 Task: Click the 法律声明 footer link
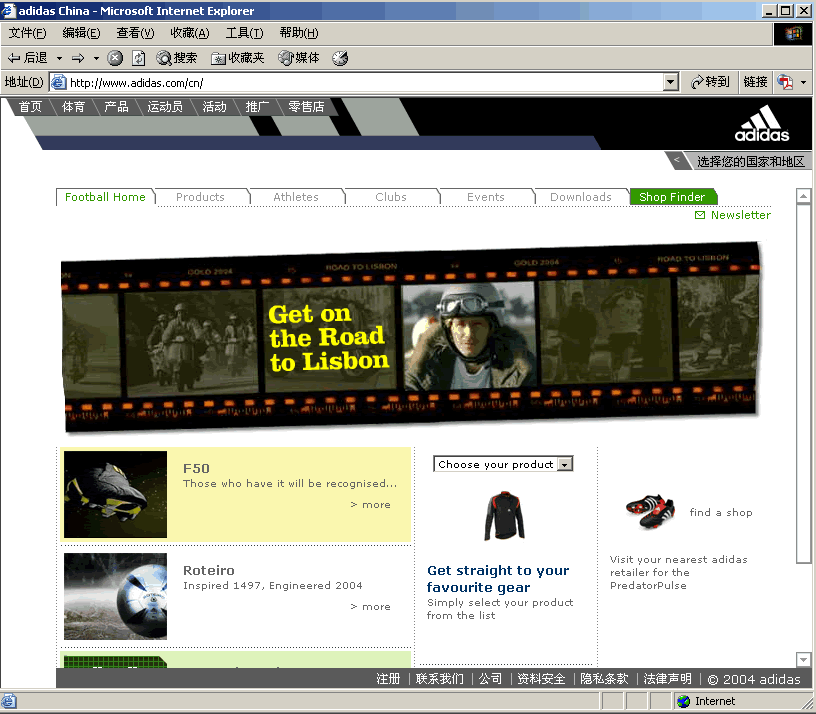[x=668, y=679]
